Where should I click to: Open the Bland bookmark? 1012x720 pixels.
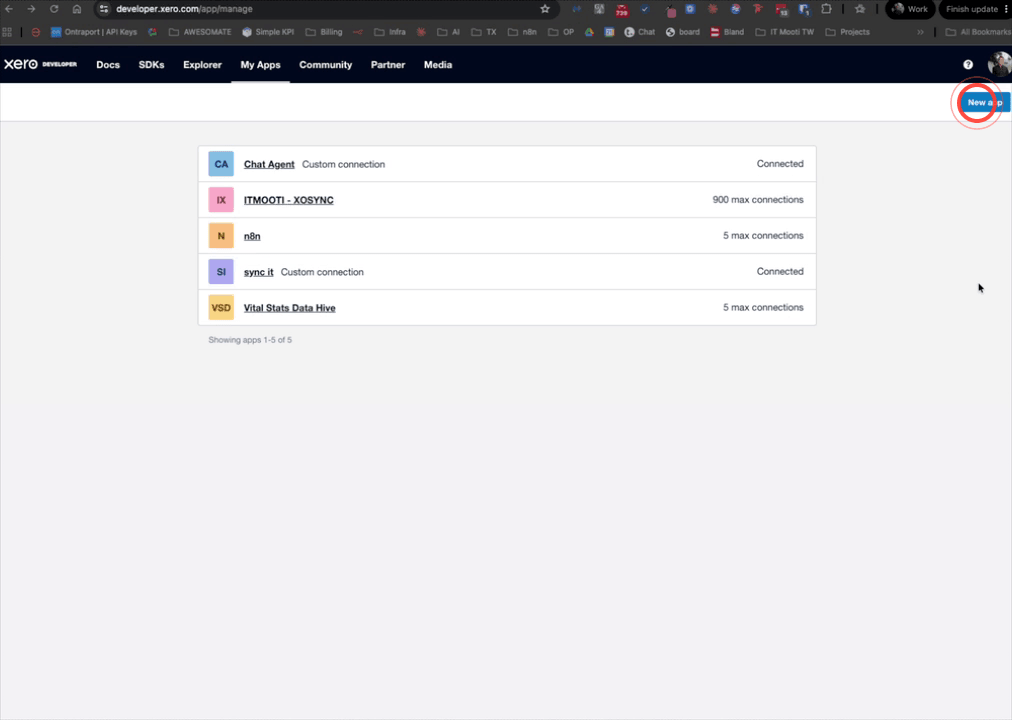pyautogui.click(x=727, y=32)
